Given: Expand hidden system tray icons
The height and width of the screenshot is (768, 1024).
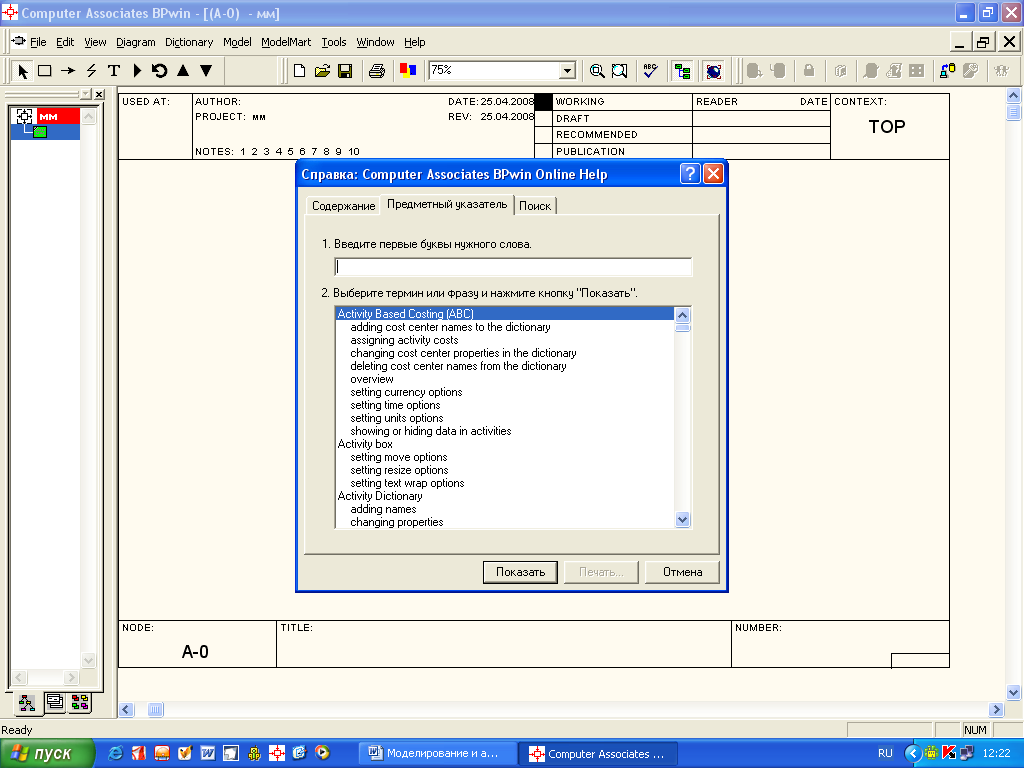Looking at the screenshot, I should click(912, 753).
